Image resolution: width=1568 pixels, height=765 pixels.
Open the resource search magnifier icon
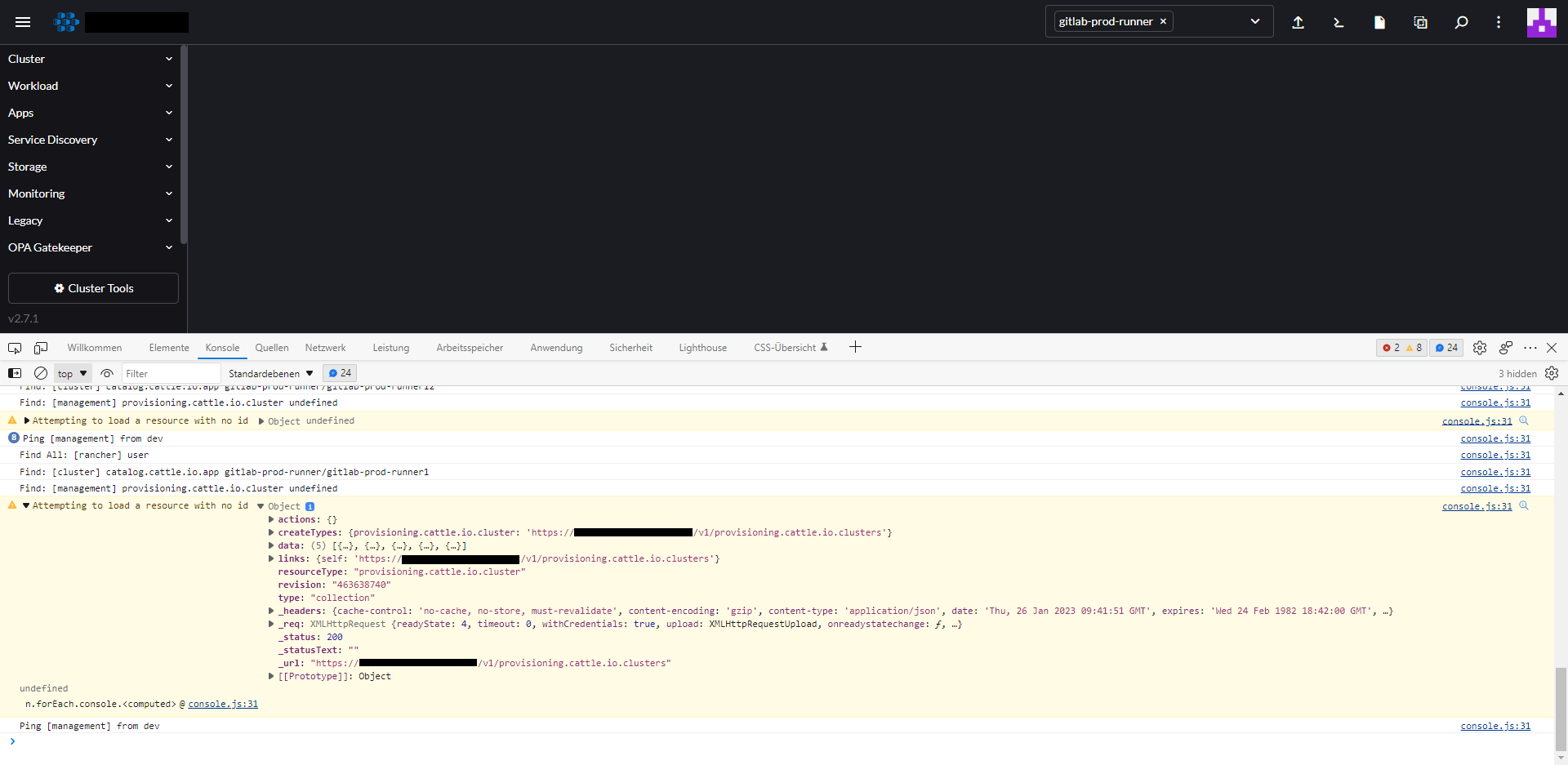pos(1461,22)
